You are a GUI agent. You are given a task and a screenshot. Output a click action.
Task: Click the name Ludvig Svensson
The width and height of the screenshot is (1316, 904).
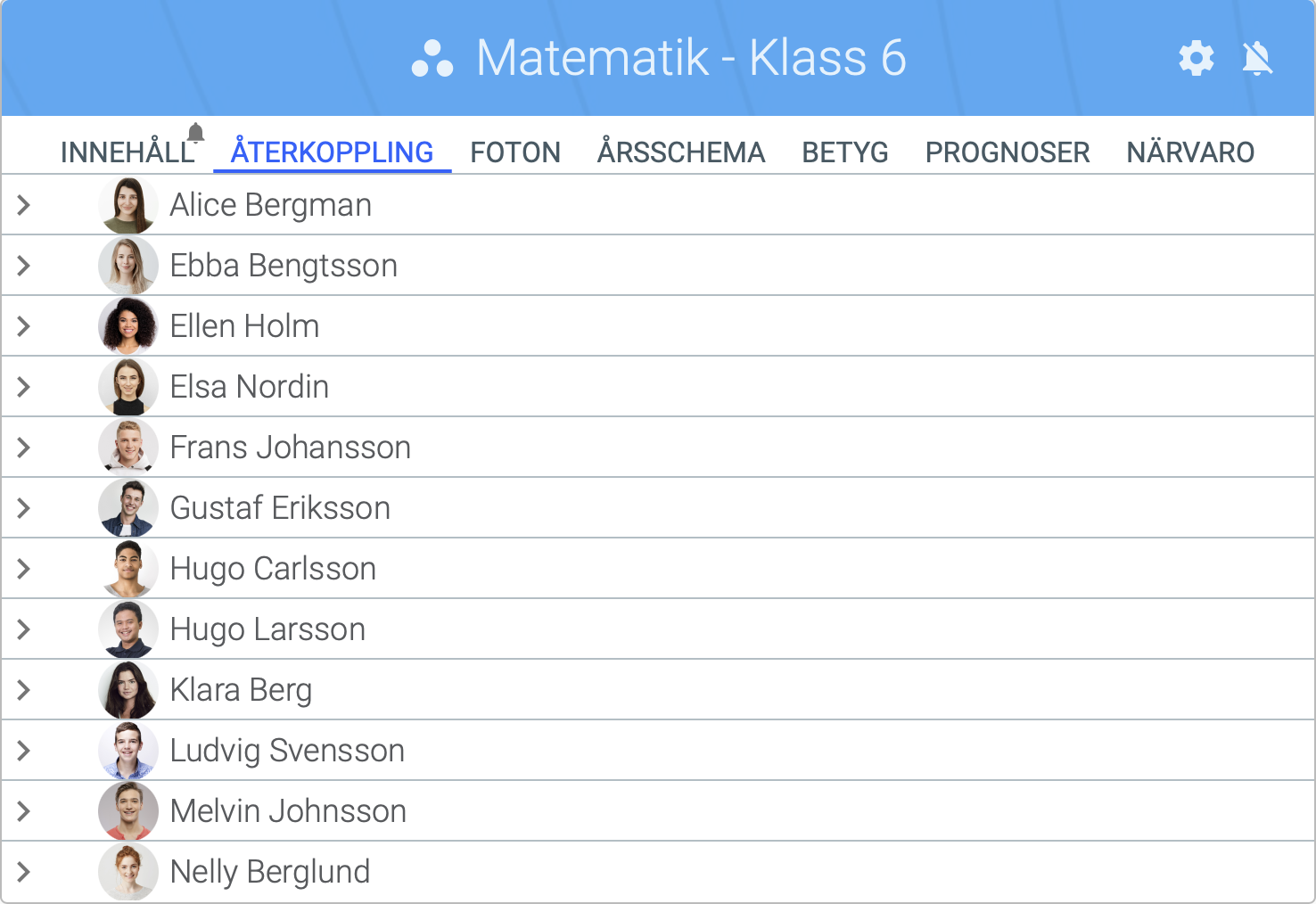coord(287,751)
